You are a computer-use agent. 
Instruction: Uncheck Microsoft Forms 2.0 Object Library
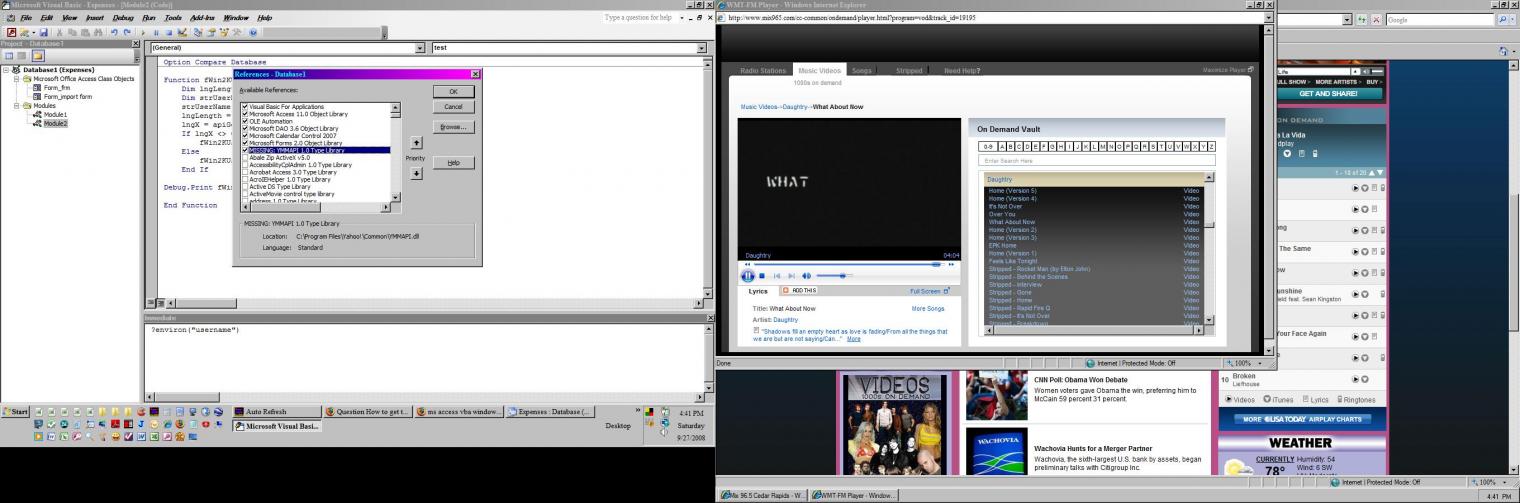pyautogui.click(x=245, y=143)
